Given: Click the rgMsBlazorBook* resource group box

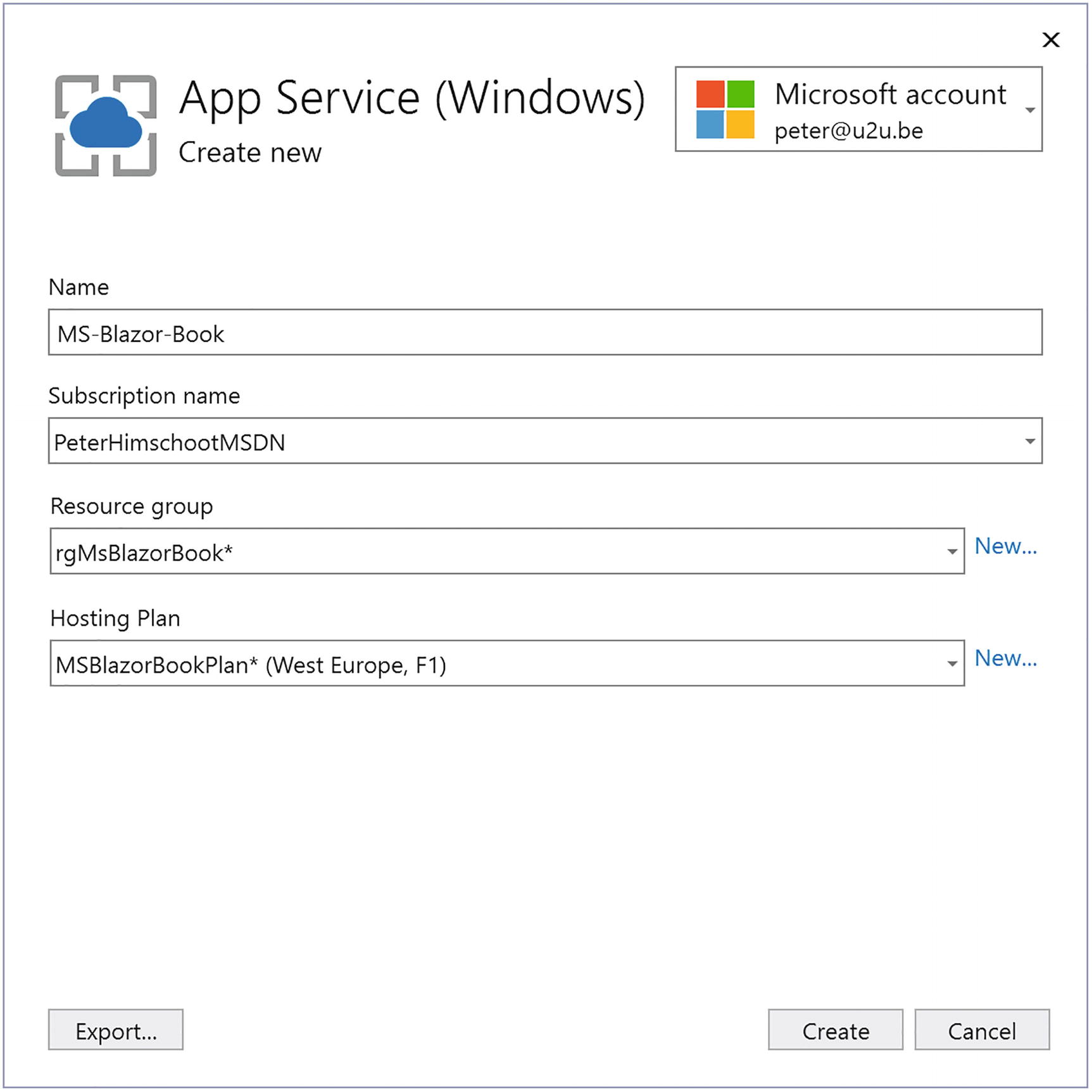Looking at the screenshot, I should (494, 552).
